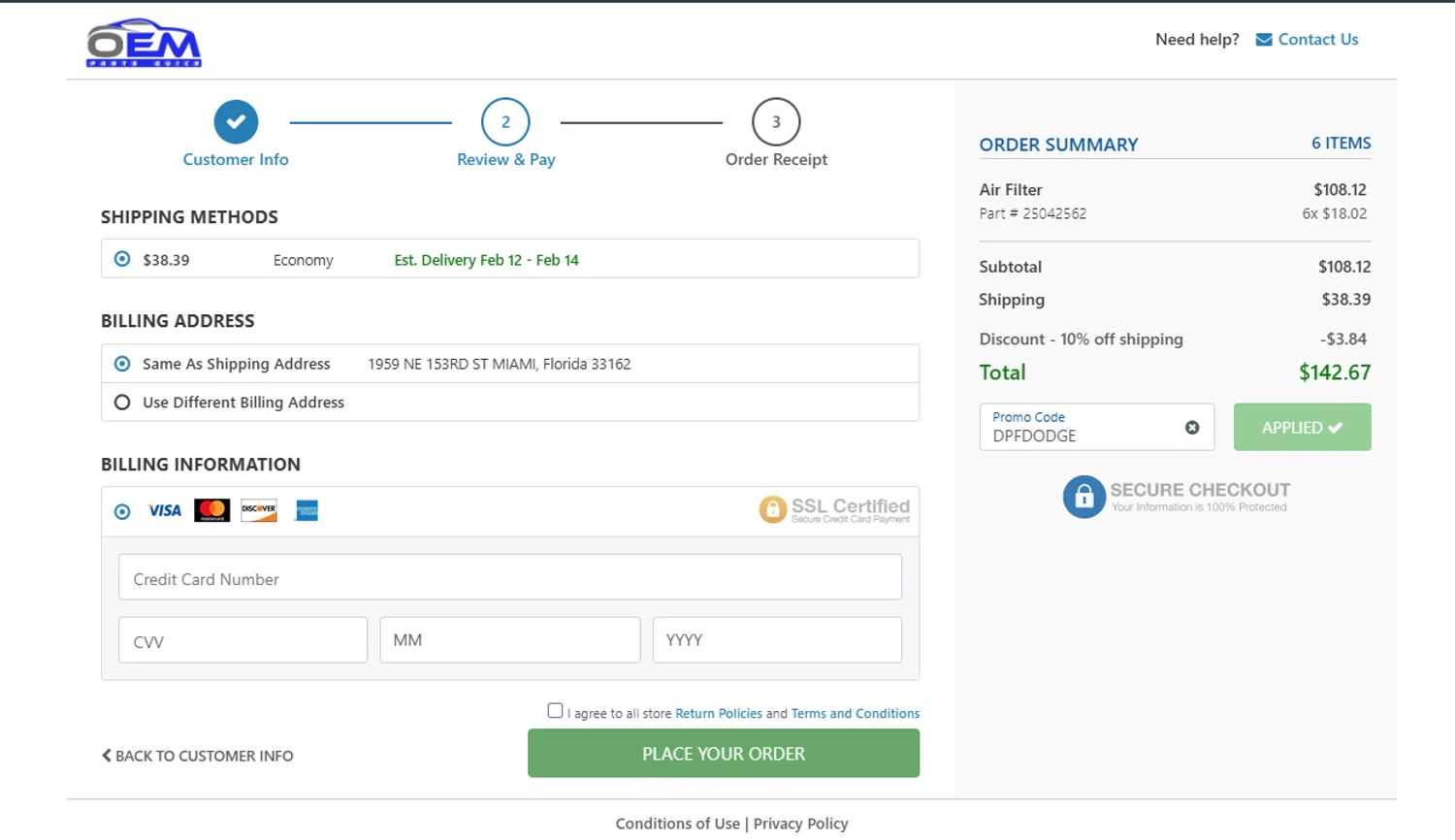
Task: Open the Terms and Conditions link
Action: coord(856,713)
